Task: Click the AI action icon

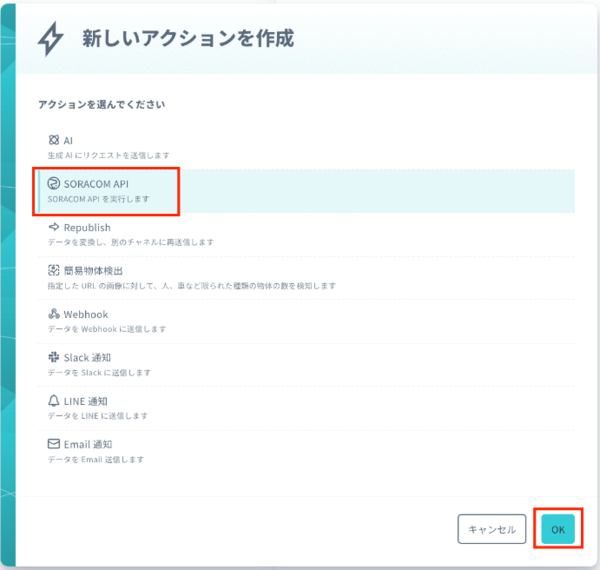Action: pyautogui.click(x=54, y=140)
